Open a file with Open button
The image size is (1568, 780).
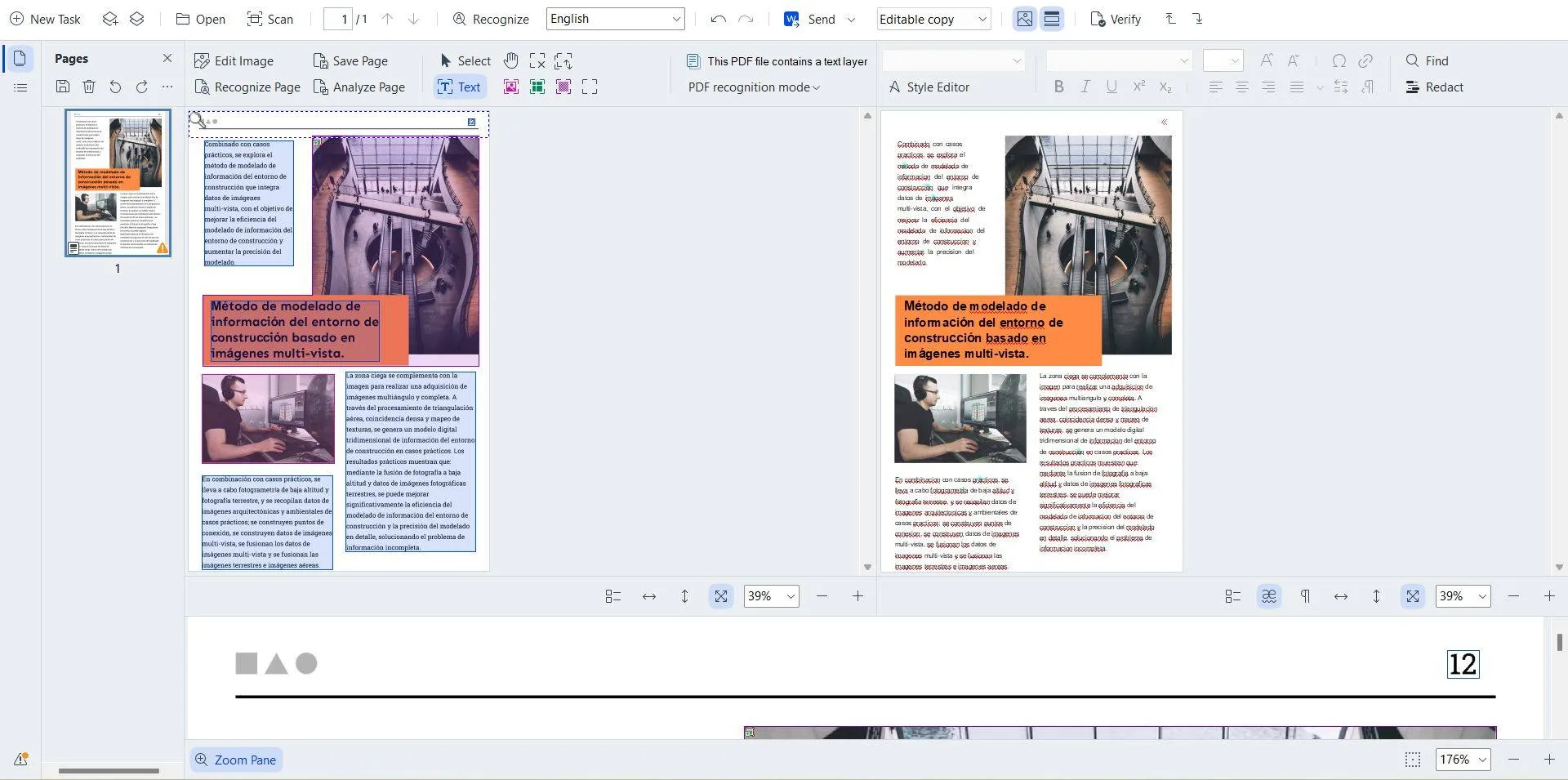click(200, 19)
